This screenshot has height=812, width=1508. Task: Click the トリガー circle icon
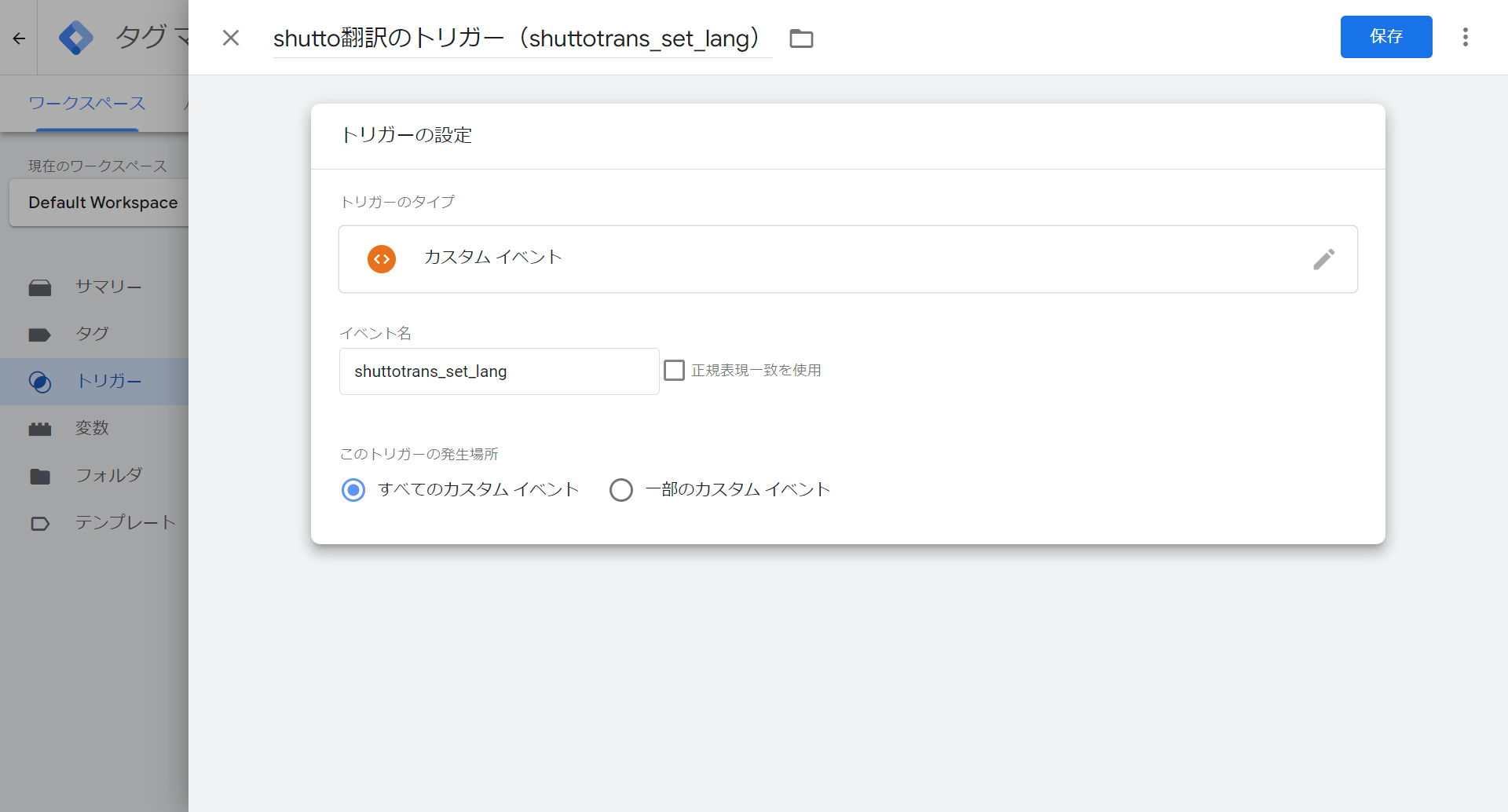pyautogui.click(x=40, y=382)
